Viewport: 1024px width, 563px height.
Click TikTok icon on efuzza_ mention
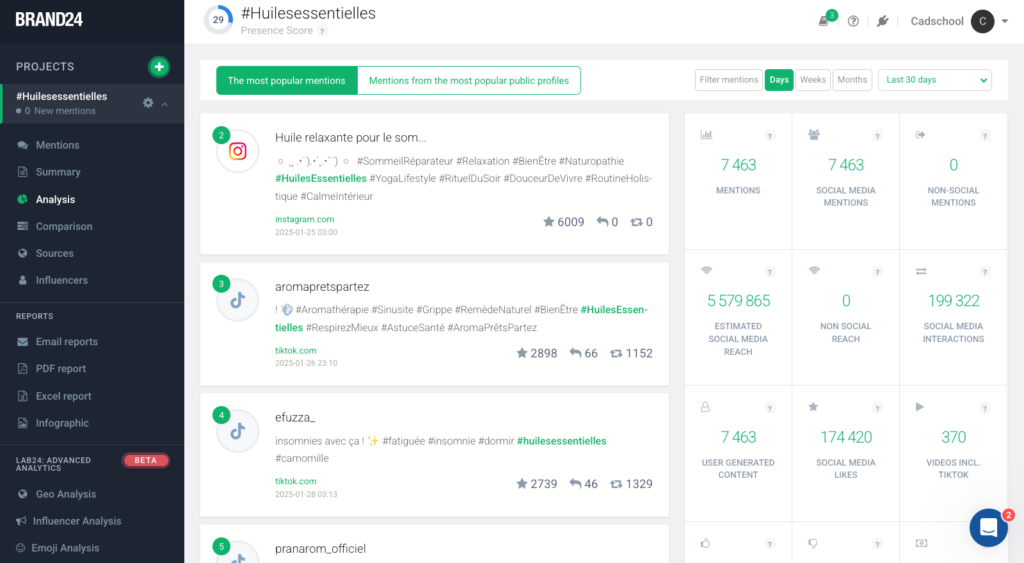pyautogui.click(x=238, y=431)
